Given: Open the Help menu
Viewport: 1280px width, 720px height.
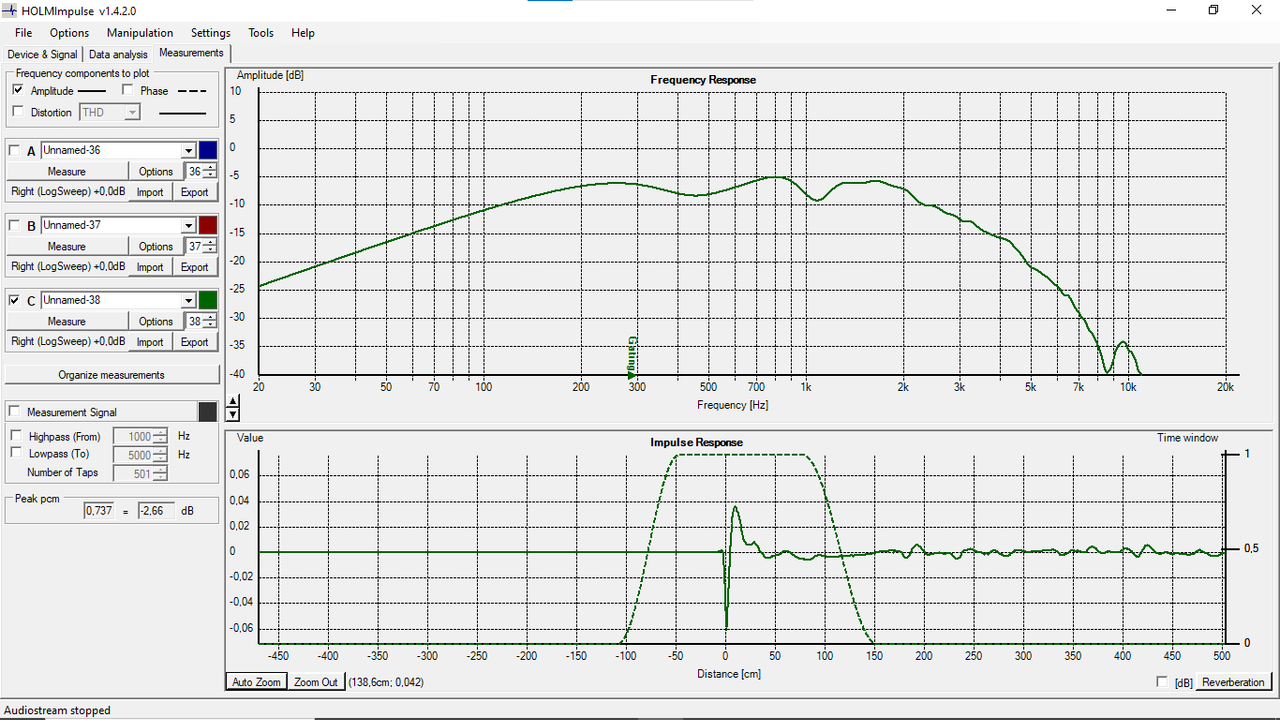Looking at the screenshot, I should coord(303,33).
